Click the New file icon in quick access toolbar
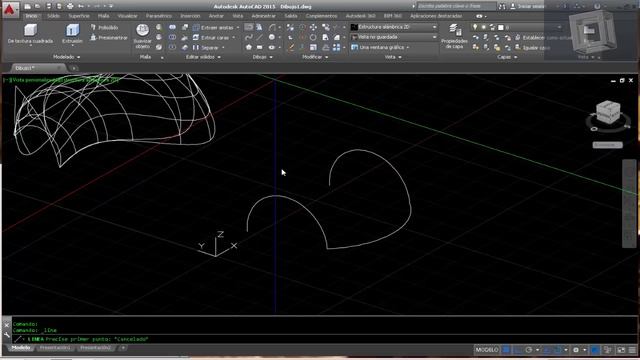 click(28, 6)
